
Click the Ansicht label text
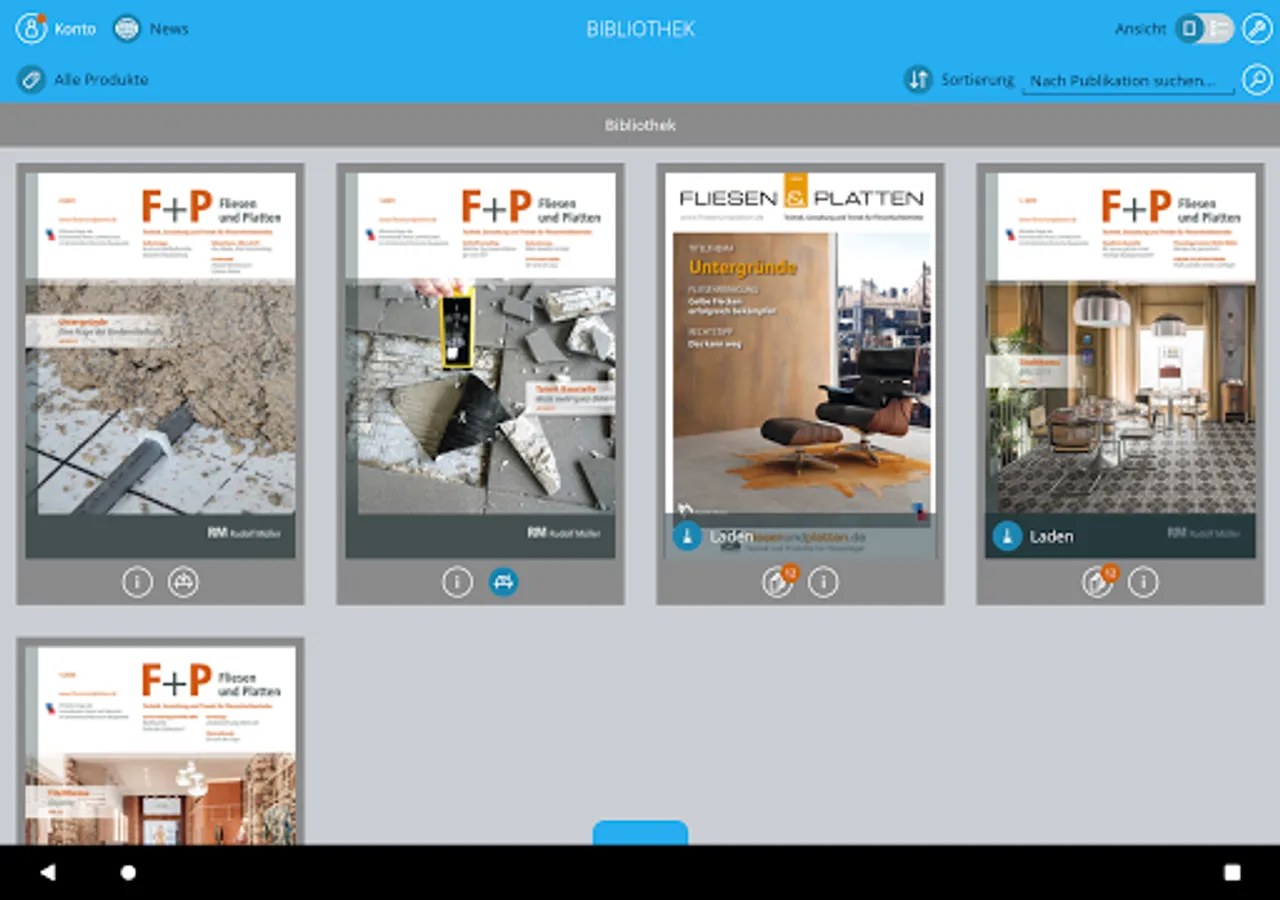(x=1140, y=29)
